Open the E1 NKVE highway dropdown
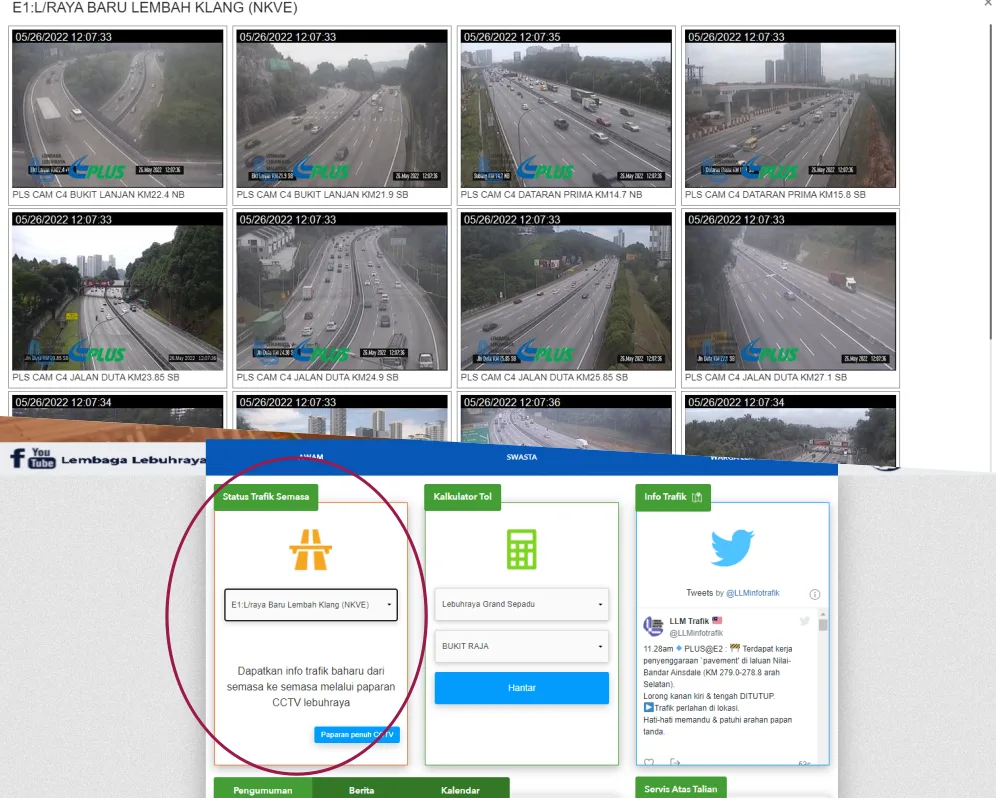Viewport: 996px width, 798px height. (x=310, y=604)
